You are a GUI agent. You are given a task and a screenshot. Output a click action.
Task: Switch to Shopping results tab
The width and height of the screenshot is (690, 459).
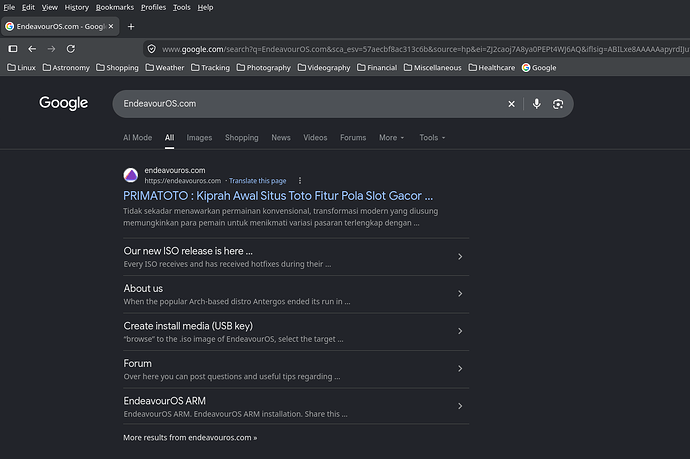pyautogui.click(x=242, y=138)
